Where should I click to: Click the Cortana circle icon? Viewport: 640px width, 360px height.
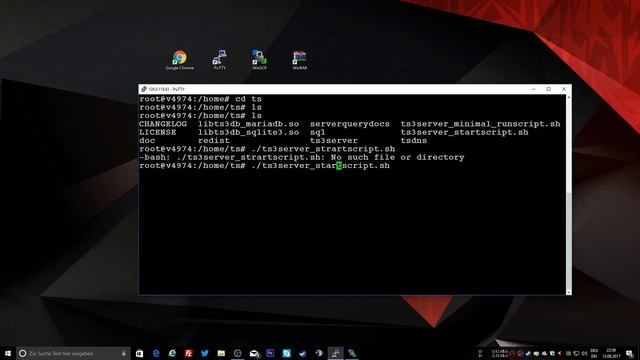[x=23, y=353]
